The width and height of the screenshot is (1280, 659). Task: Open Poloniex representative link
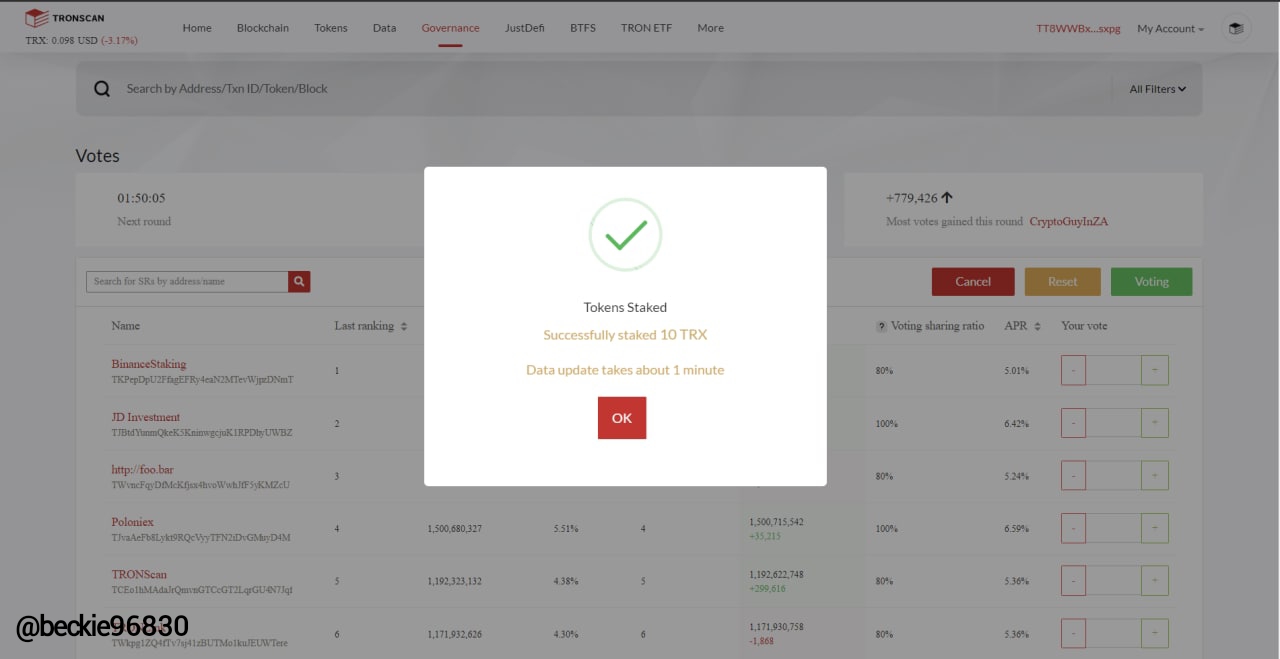click(x=133, y=522)
